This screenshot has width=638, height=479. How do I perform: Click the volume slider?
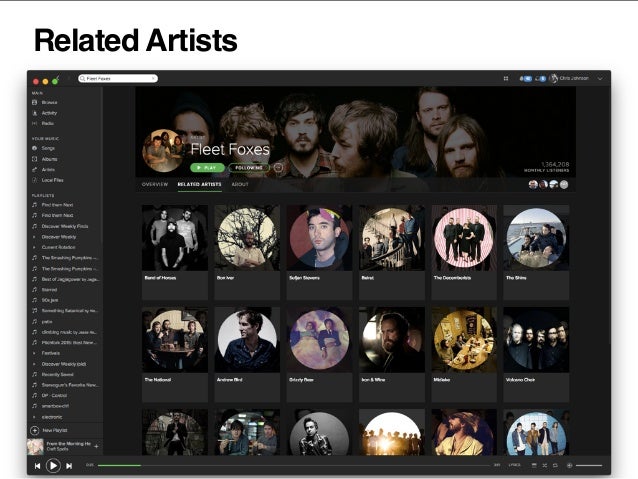coord(589,465)
